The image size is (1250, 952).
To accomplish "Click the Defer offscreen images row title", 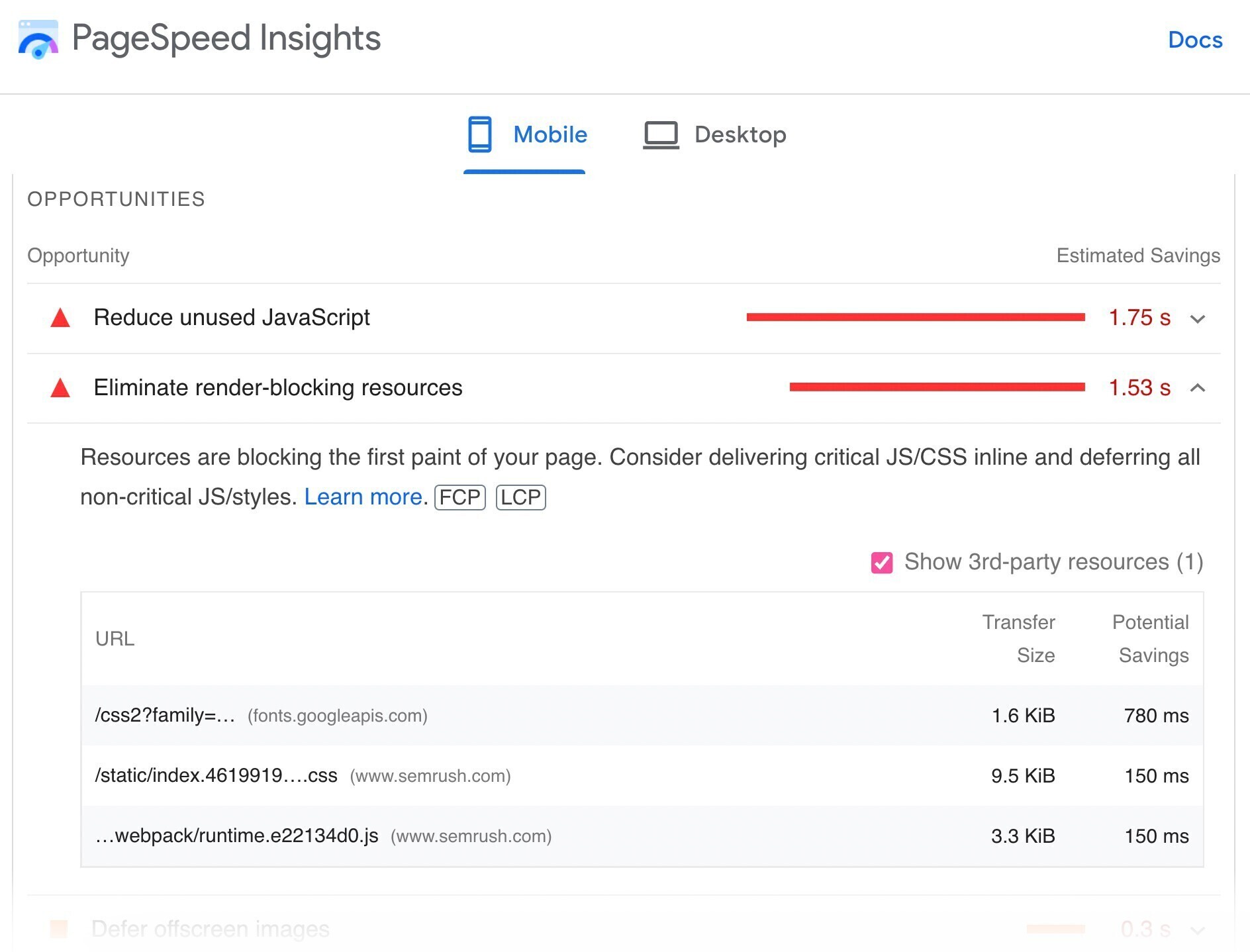I will tap(211, 929).
